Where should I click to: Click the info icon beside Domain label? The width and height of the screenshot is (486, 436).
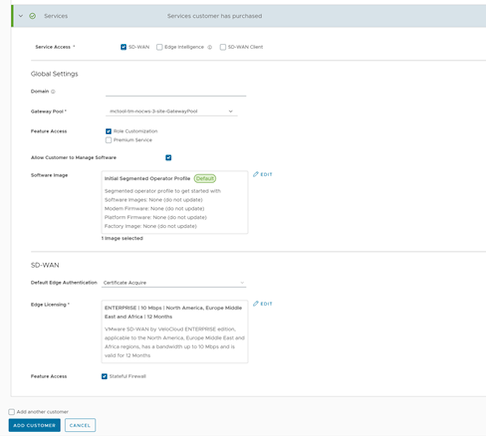pos(53,91)
